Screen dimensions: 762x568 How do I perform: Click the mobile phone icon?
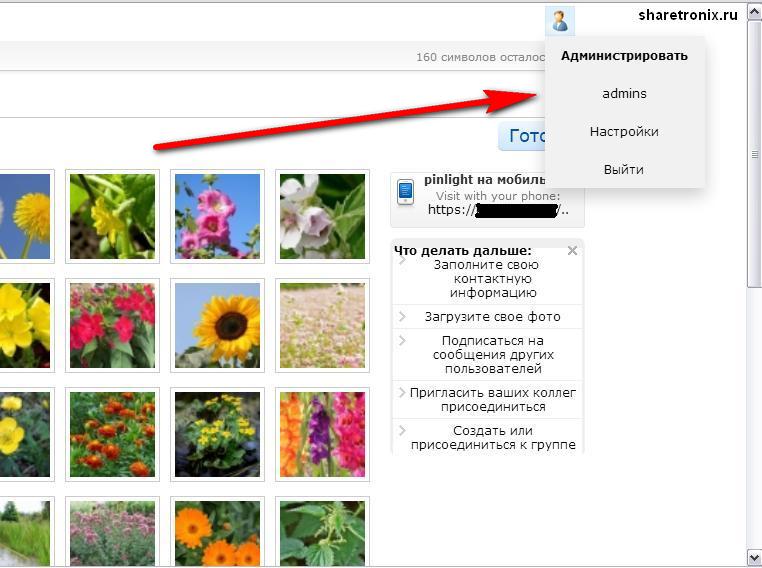pos(405,192)
